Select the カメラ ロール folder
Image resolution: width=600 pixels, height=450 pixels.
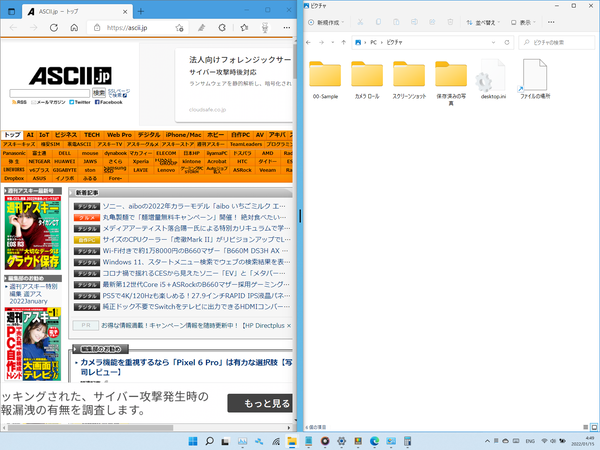(x=367, y=80)
